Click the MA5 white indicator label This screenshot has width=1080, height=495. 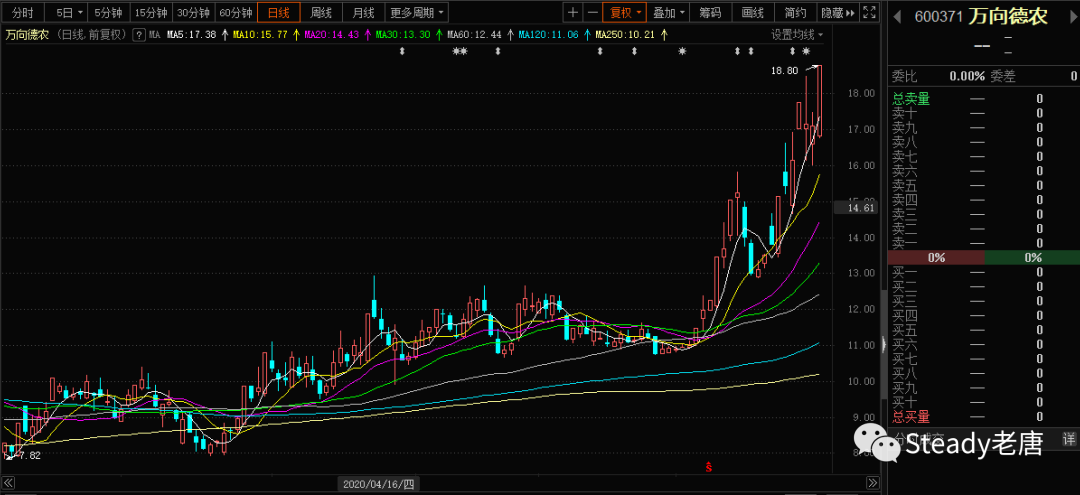(190, 35)
